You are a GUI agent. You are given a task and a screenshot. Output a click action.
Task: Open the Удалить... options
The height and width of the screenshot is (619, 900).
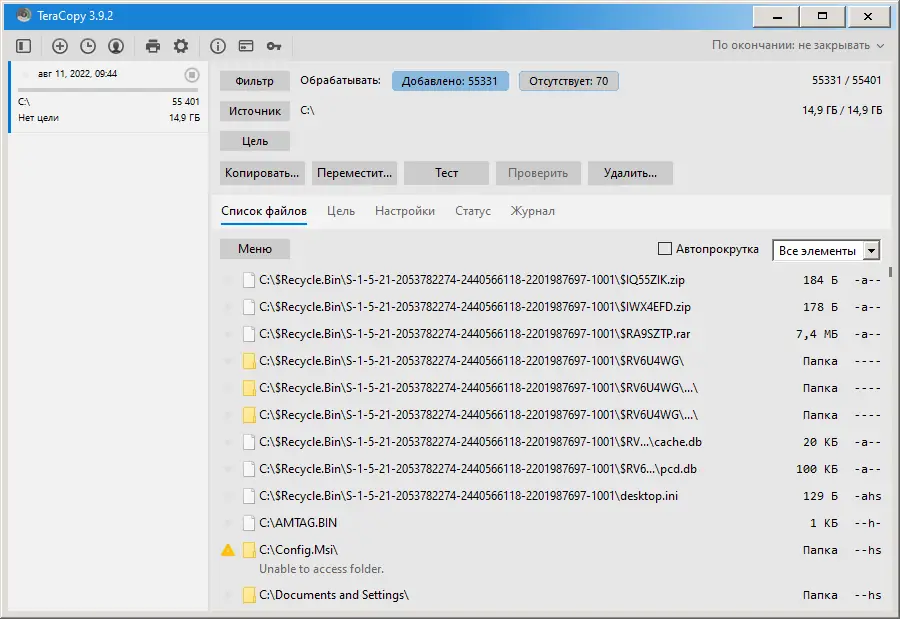coord(630,173)
